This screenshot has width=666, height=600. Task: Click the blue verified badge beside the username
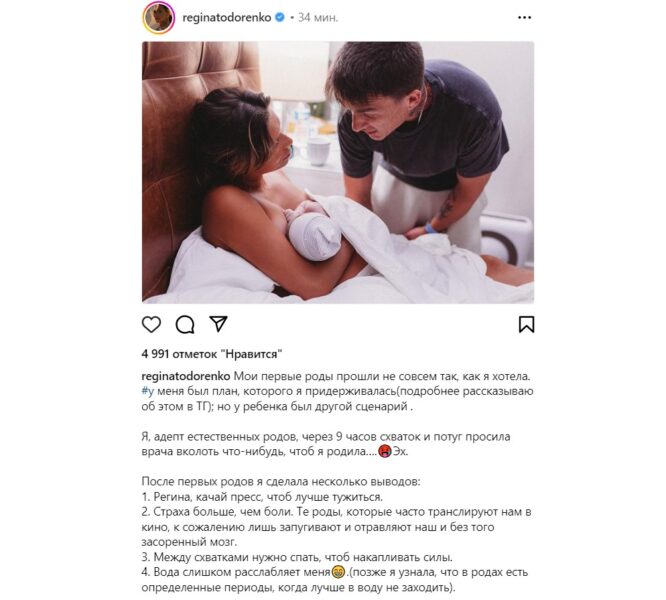tap(280, 17)
